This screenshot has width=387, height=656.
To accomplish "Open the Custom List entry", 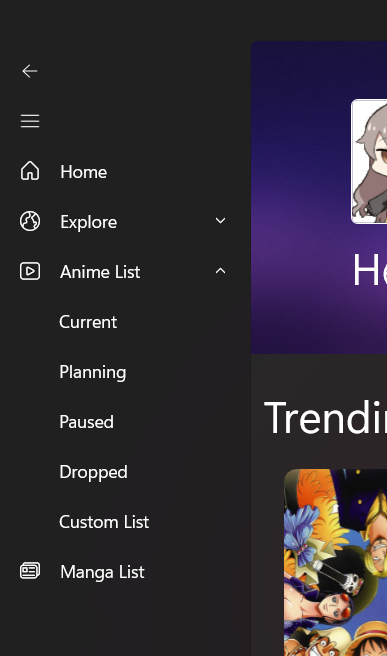I will click(x=104, y=522).
